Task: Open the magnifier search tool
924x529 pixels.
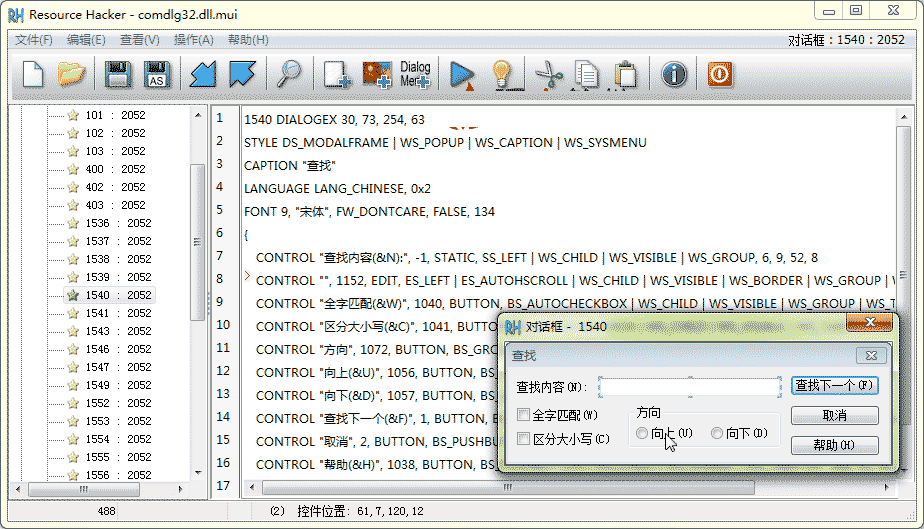Action: click(x=289, y=75)
